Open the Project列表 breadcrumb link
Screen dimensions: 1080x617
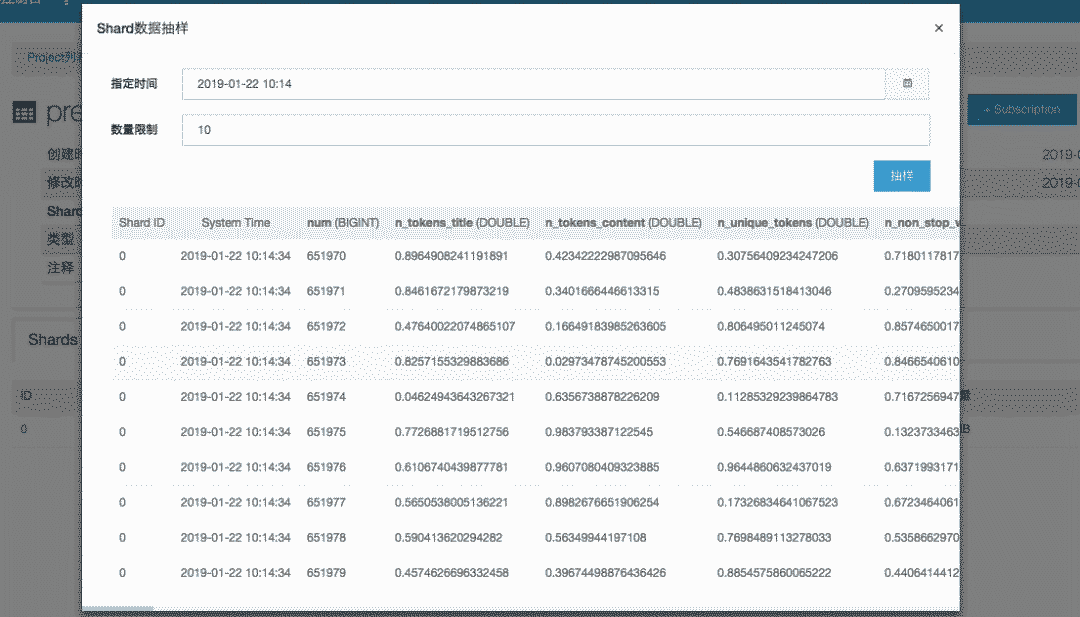pyautogui.click(x=52, y=58)
